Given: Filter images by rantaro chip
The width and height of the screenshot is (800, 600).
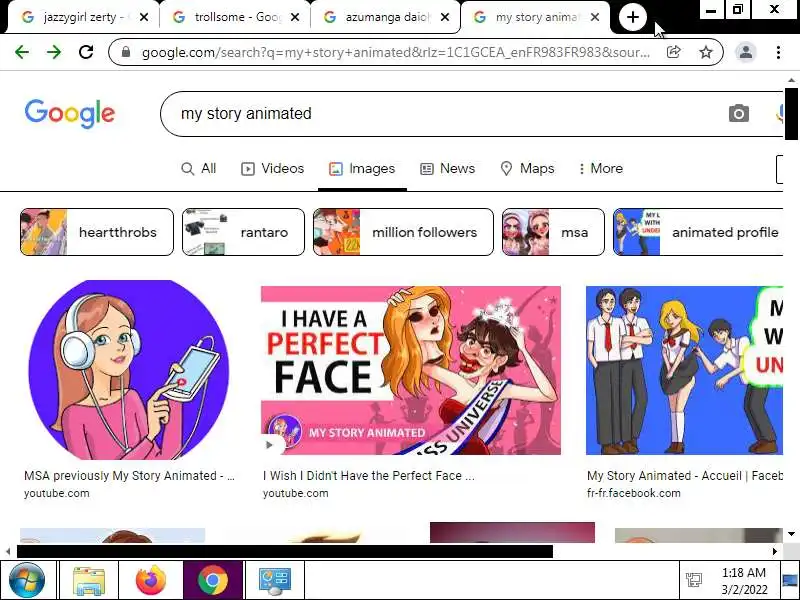Looking at the screenshot, I should (x=243, y=232).
